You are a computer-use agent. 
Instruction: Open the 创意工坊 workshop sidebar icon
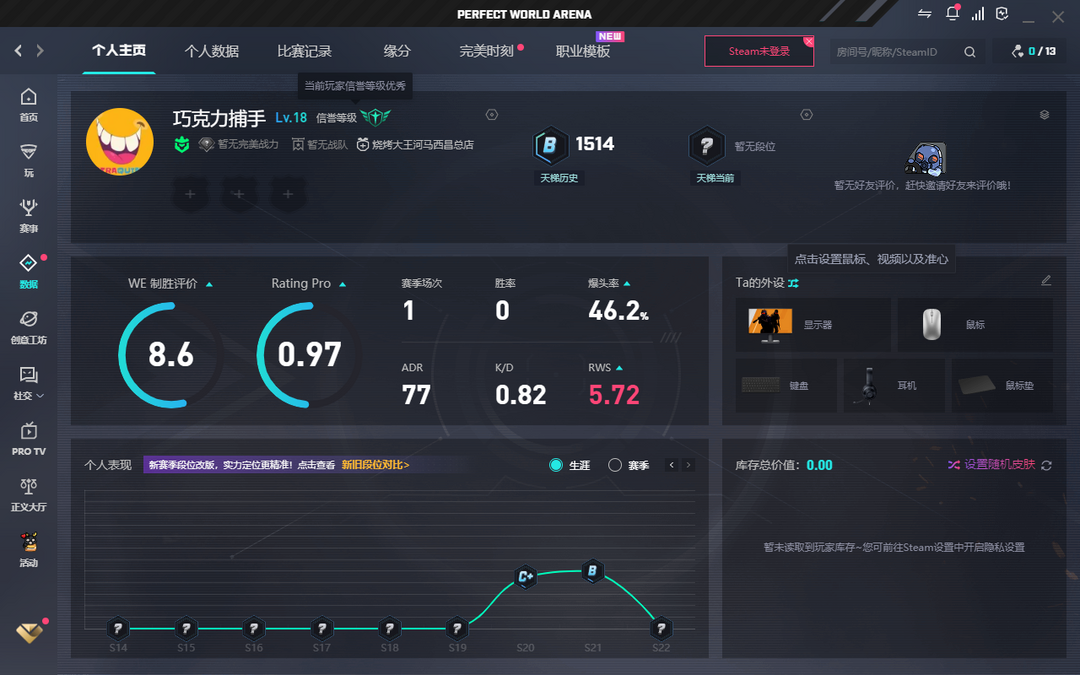tap(28, 327)
